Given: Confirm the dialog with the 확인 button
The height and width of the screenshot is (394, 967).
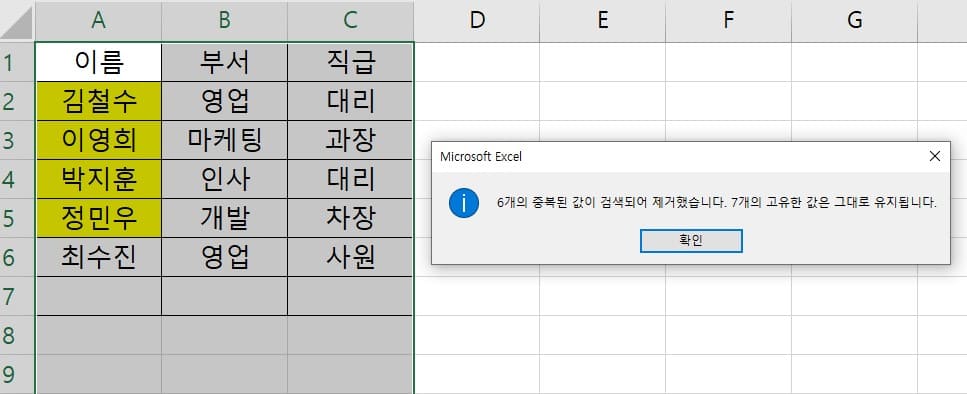Looking at the screenshot, I should coord(691,240).
